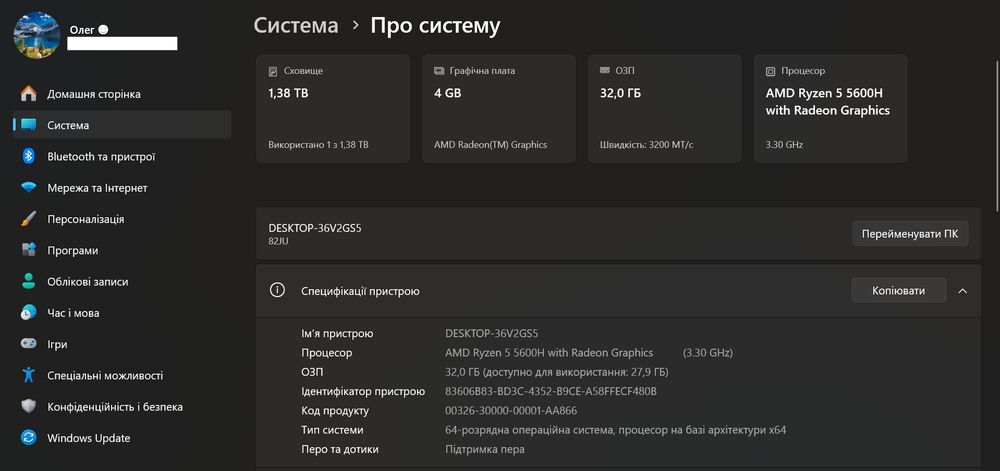Image resolution: width=1000 pixels, height=471 pixels.
Task: Click the Accounts person icon
Action: pyautogui.click(x=29, y=281)
